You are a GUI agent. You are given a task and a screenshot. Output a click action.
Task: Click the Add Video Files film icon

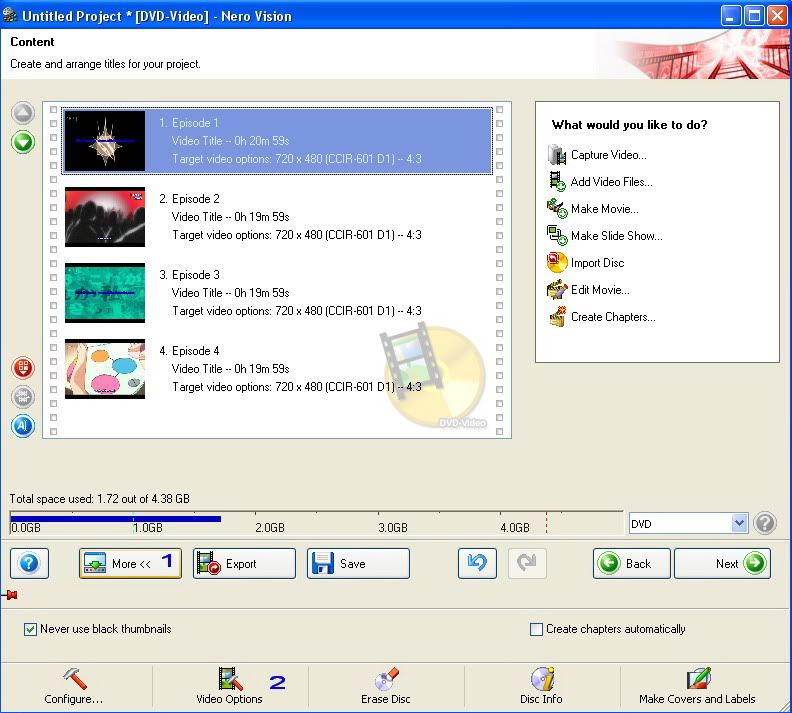(557, 182)
